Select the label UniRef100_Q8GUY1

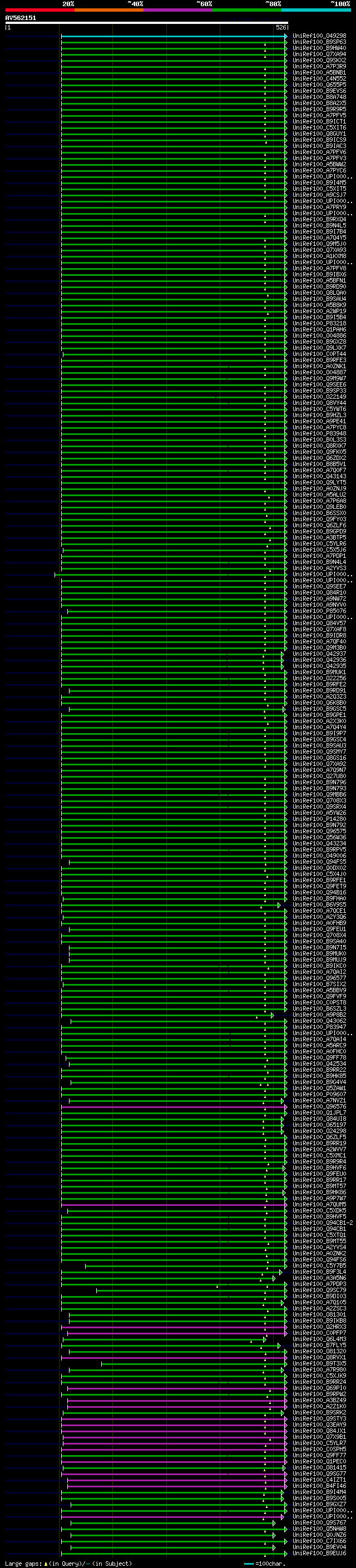tap(319, 134)
